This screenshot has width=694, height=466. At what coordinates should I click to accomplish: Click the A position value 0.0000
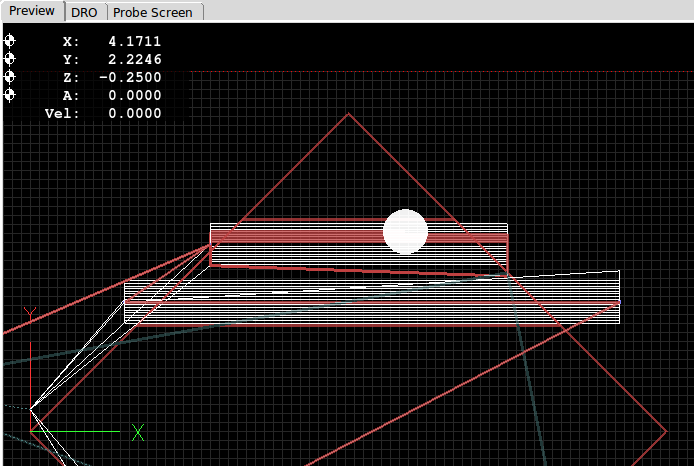pos(134,96)
